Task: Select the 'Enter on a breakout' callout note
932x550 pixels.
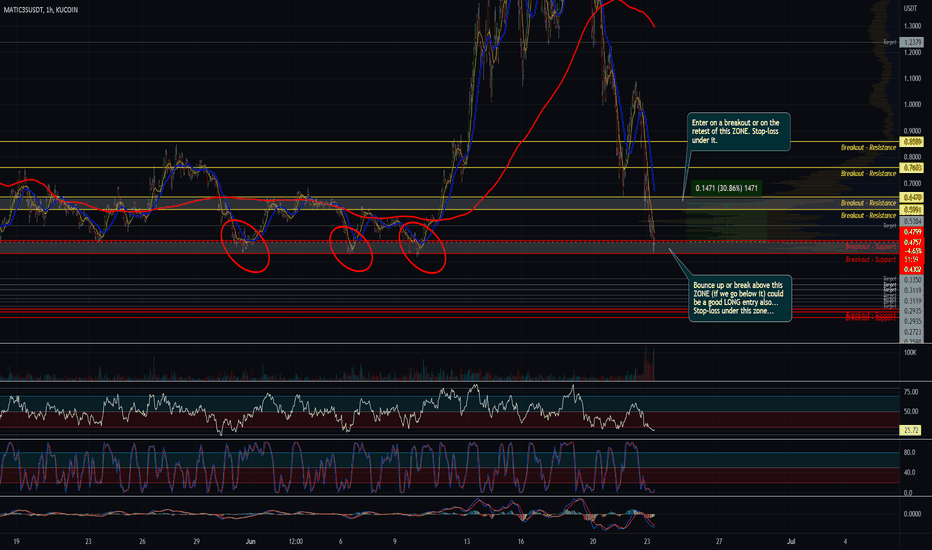Action: 739,131
